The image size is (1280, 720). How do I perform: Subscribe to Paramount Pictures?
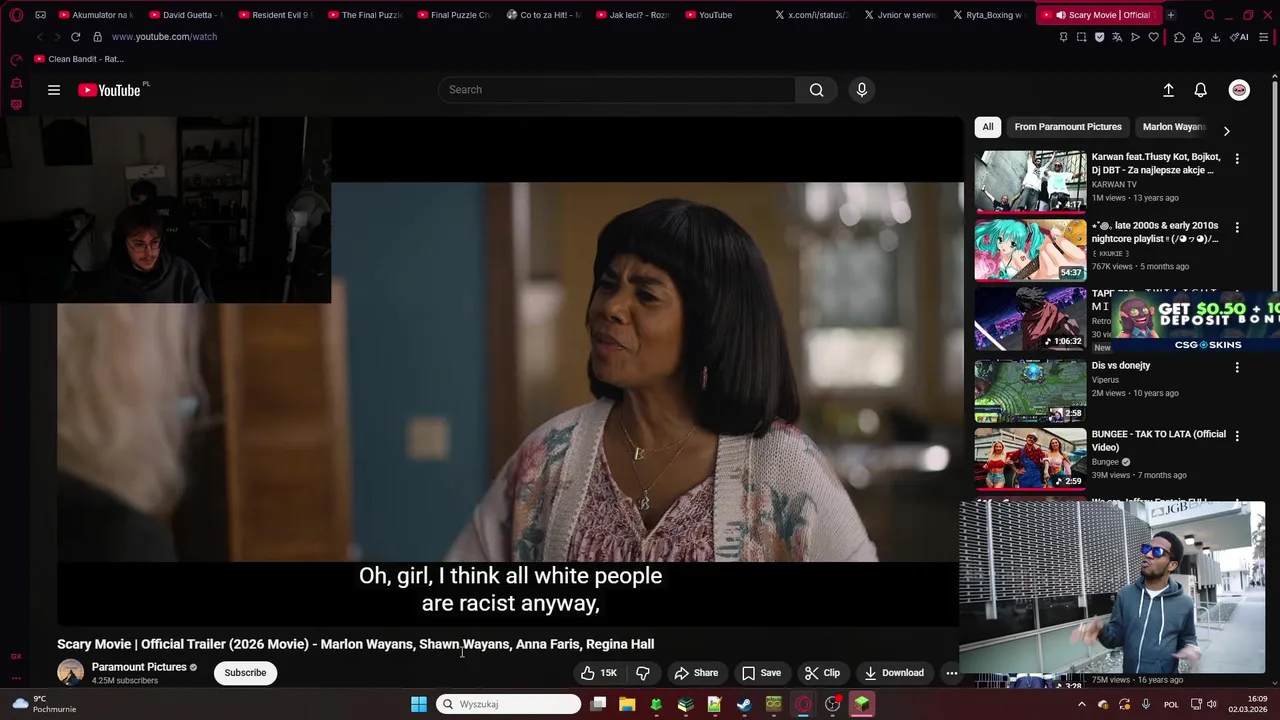click(x=245, y=673)
